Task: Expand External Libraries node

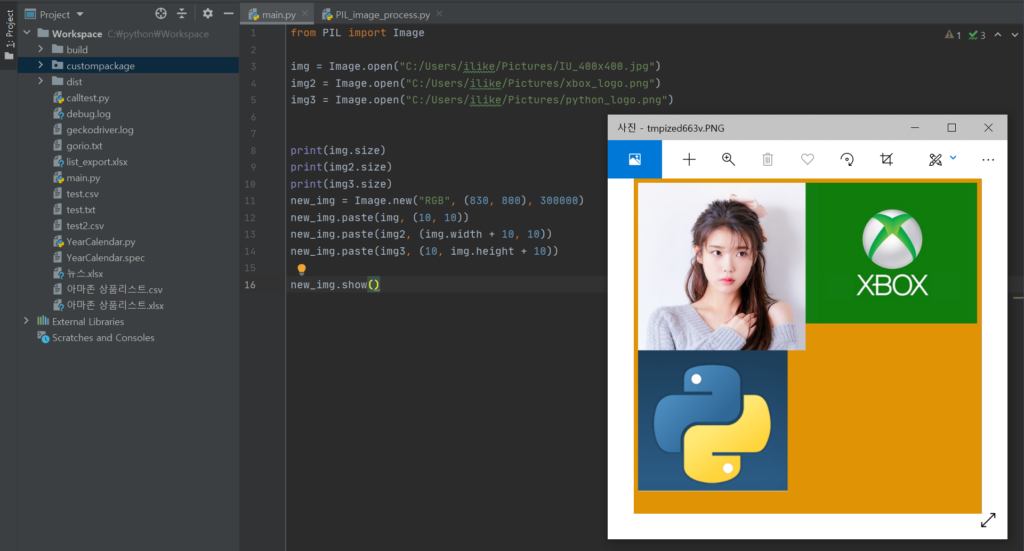Action: 26,322
